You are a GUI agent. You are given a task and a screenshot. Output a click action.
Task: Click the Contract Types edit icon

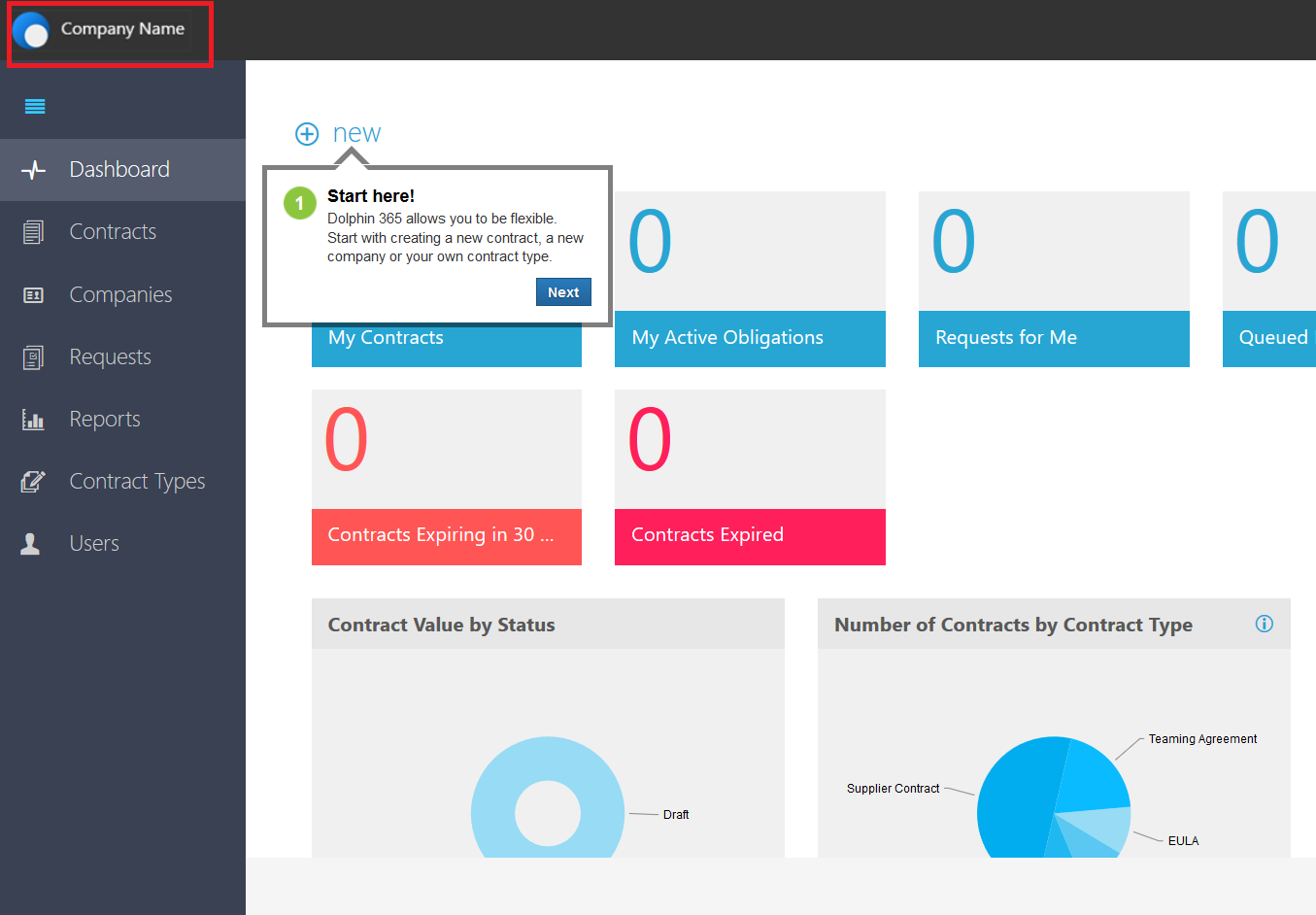(x=33, y=482)
